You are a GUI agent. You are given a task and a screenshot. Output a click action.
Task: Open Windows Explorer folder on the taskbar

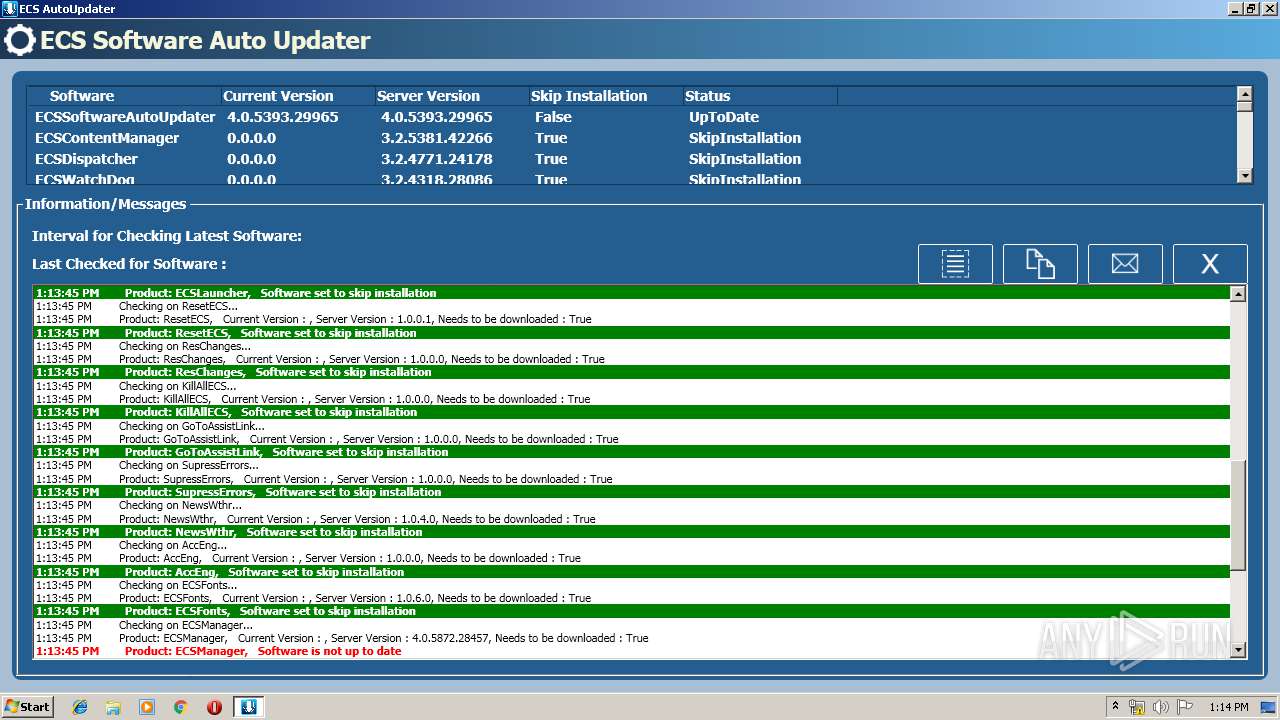pos(113,707)
